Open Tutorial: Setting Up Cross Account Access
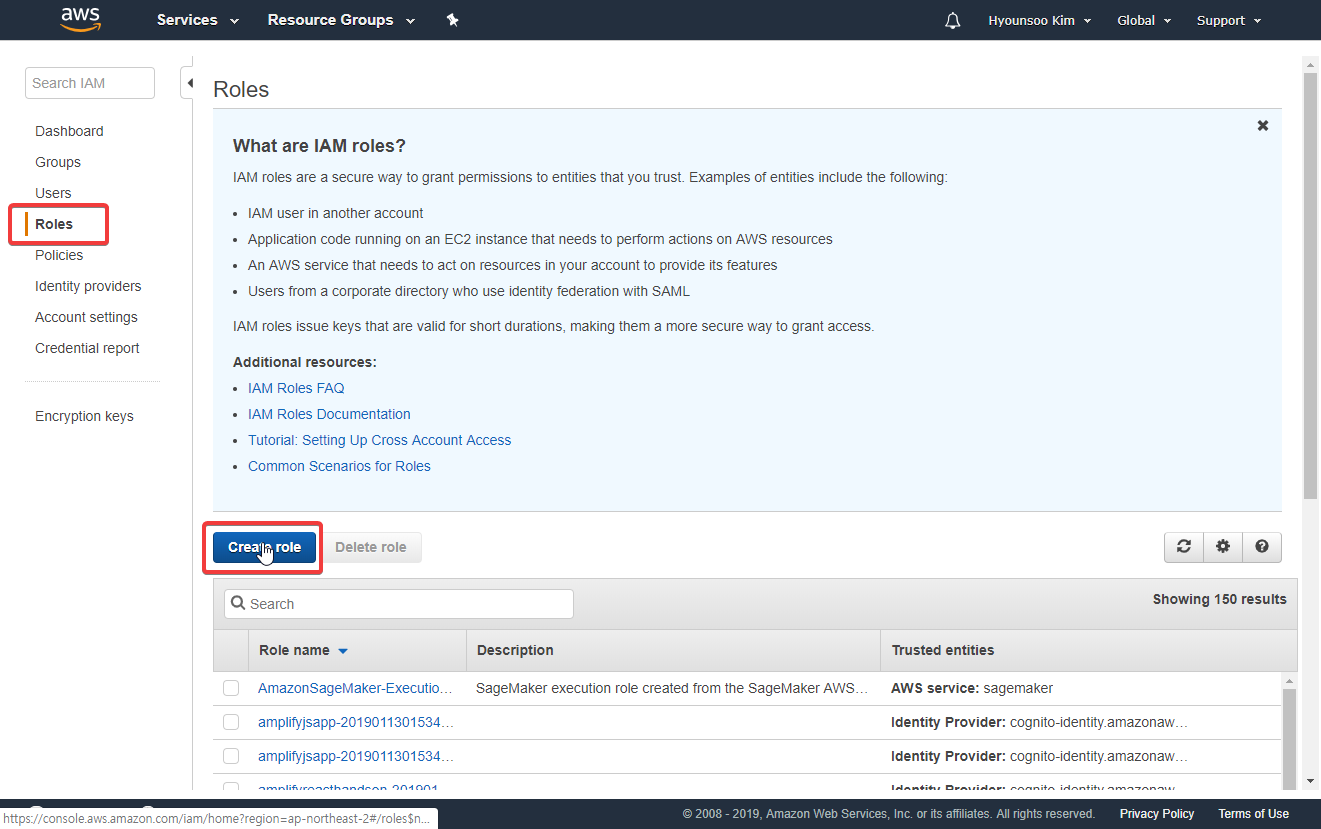The height and width of the screenshot is (829, 1321). (x=379, y=440)
